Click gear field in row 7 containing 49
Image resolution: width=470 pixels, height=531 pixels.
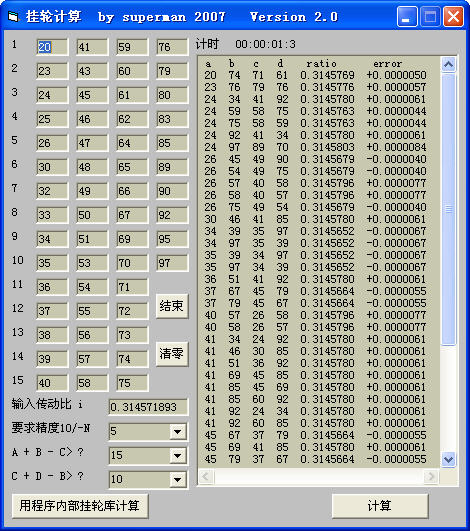(92, 191)
